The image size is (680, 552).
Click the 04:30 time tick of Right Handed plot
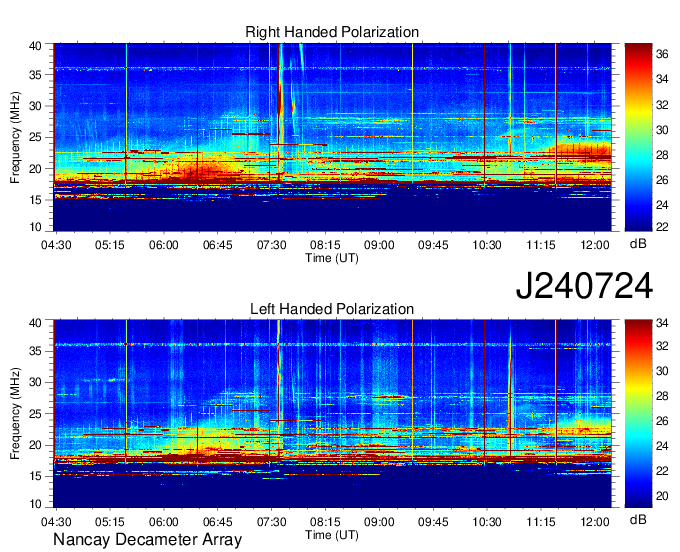[56, 245]
